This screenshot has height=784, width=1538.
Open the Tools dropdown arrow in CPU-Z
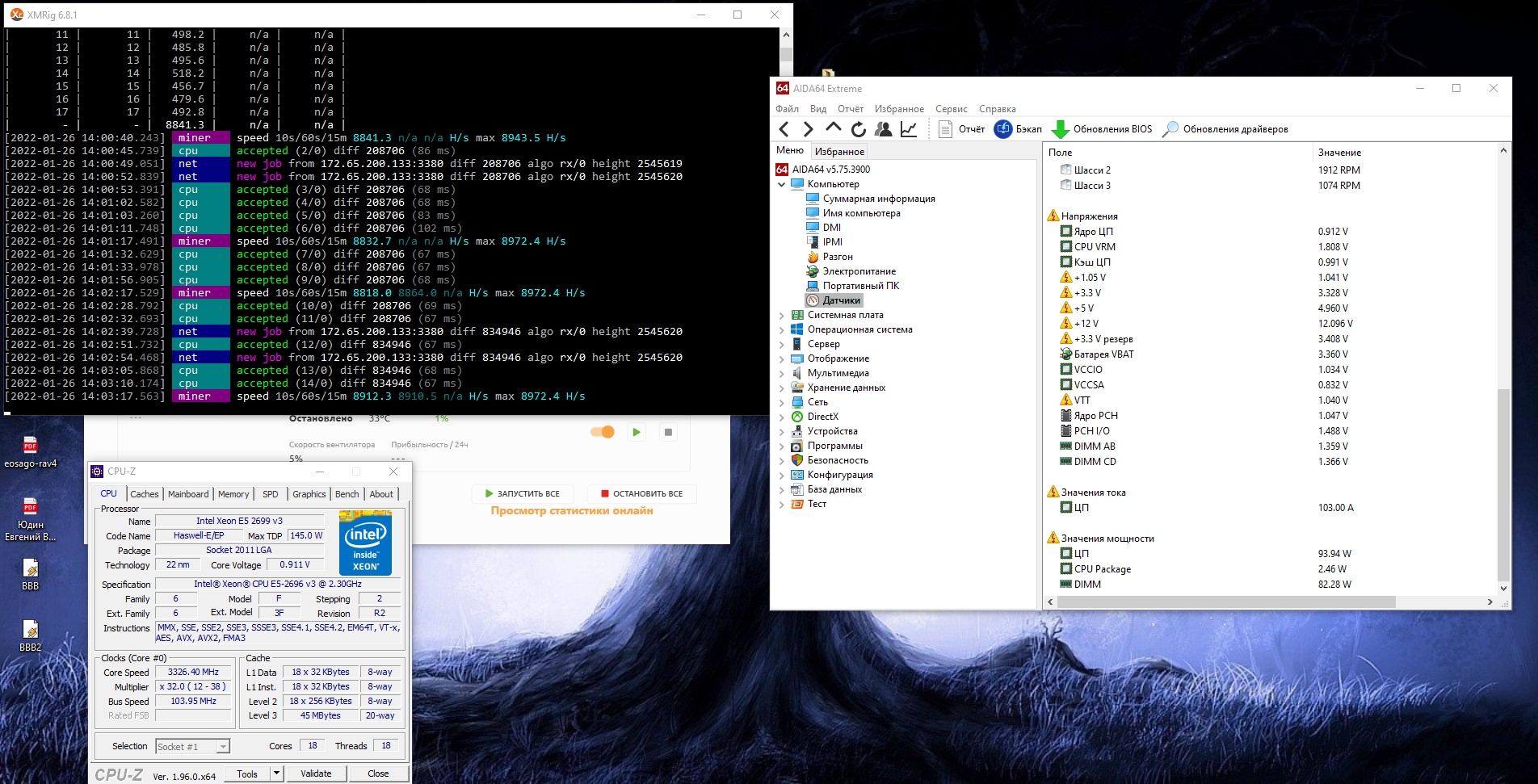click(x=276, y=774)
